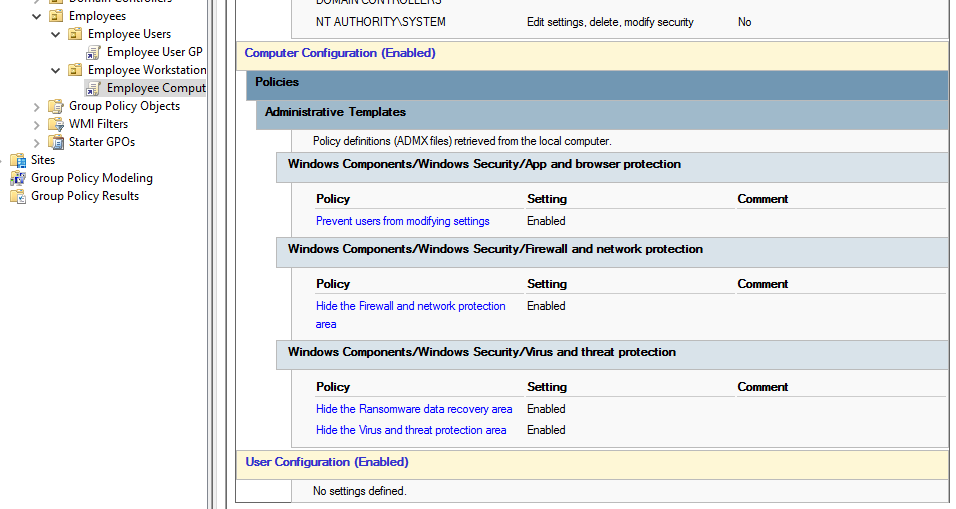Open 'Hide the Firewall and network protection' link
The height and width of the screenshot is (509, 956).
pyautogui.click(x=410, y=306)
